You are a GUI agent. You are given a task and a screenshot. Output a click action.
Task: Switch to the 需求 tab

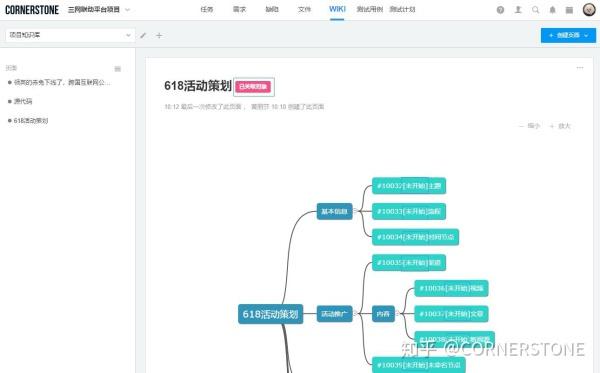[239, 9]
